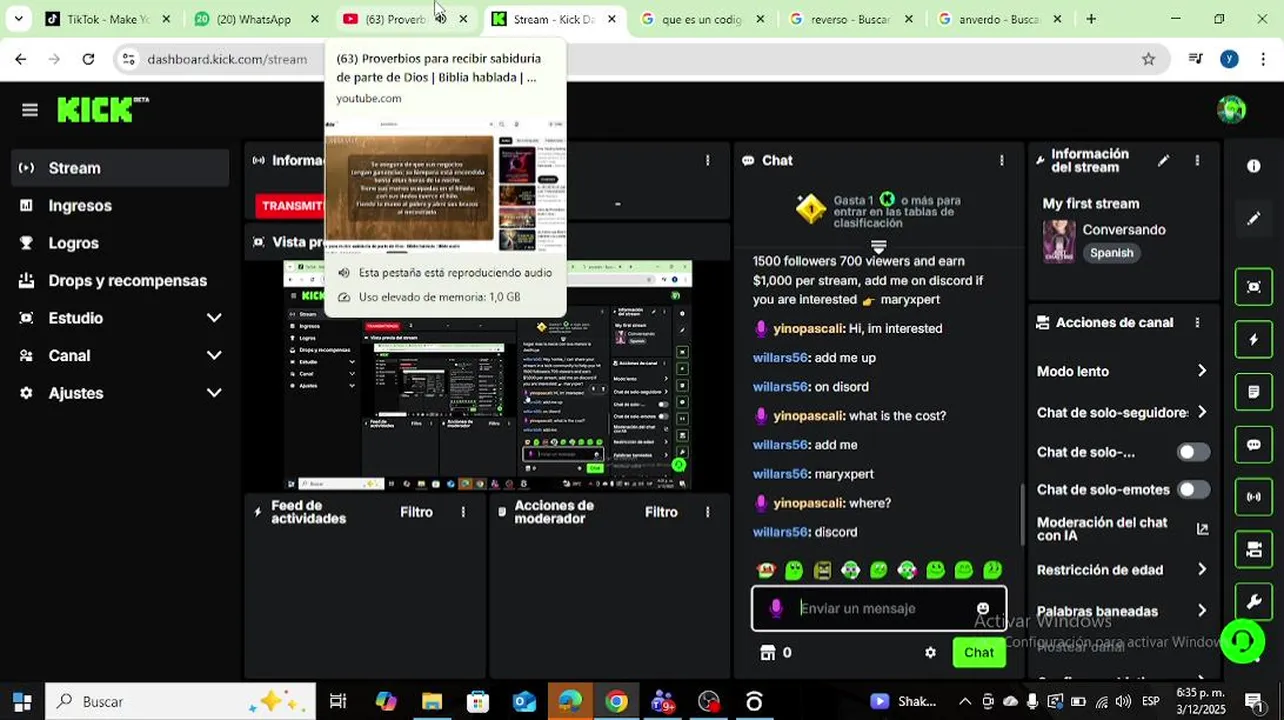Open Feed de actividades three-dot menu
Image resolution: width=1284 pixels, height=720 pixels.
[x=463, y=512]
